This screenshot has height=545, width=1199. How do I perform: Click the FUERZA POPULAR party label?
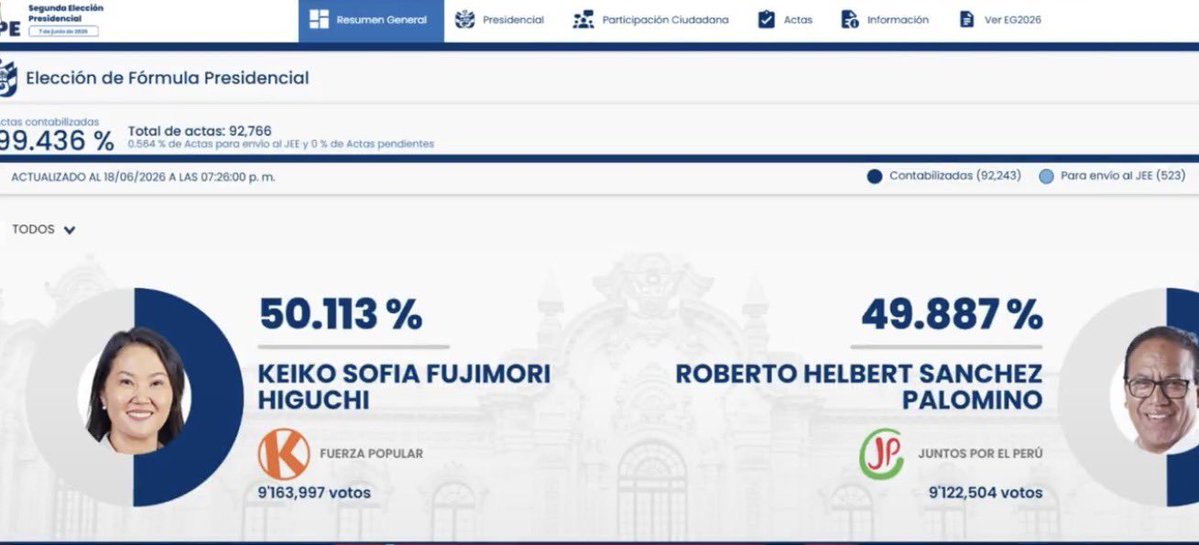coord(371,453)
